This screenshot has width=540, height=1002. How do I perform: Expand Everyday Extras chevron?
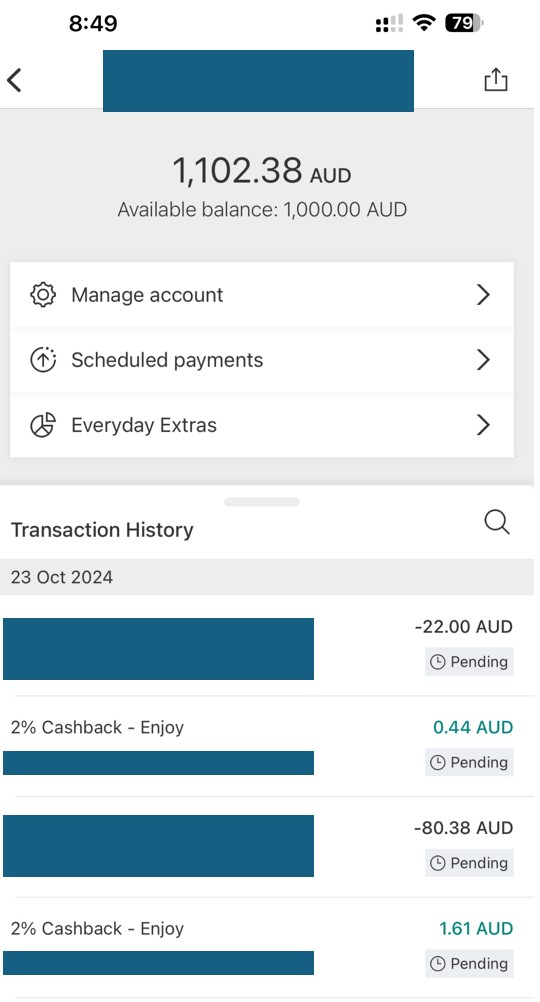coord(484,426)
